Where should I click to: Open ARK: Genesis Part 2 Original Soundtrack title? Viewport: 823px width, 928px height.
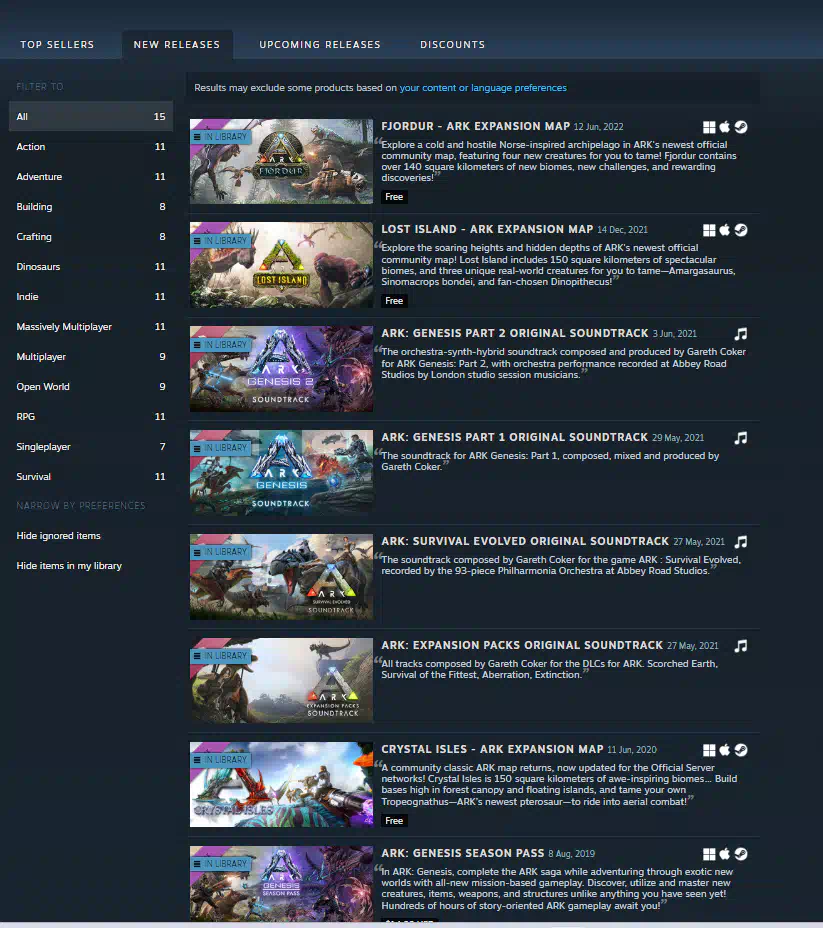click(515, 333)
